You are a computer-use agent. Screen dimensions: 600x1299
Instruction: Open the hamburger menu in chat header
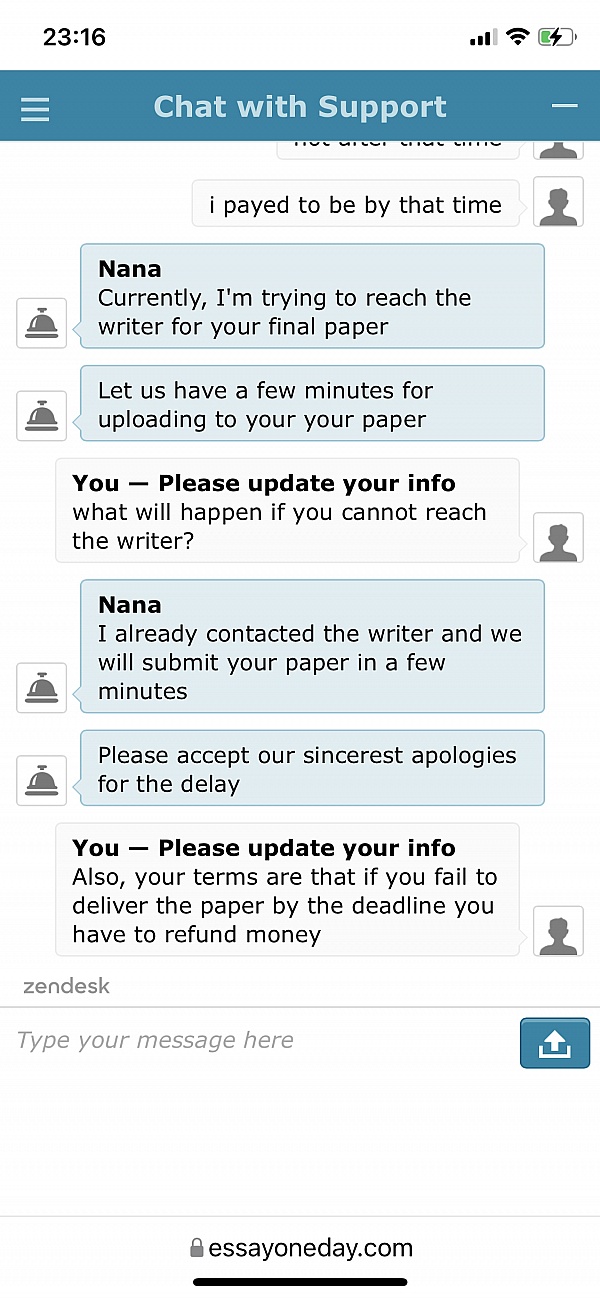pyautogui.click(x=35, y=109)
